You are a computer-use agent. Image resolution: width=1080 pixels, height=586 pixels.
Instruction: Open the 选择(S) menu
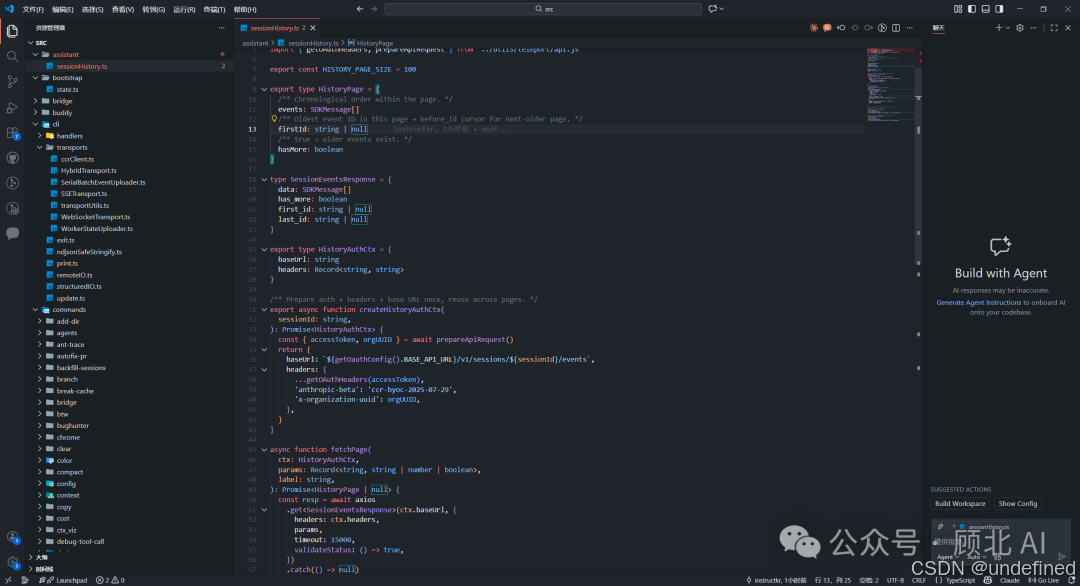click(x=92, y=9)
